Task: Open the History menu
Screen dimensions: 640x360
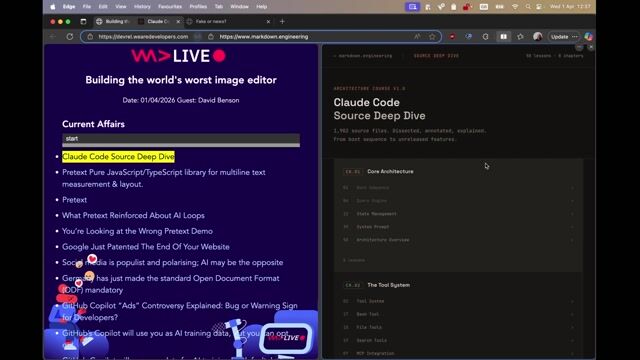Action: point(142,7)
